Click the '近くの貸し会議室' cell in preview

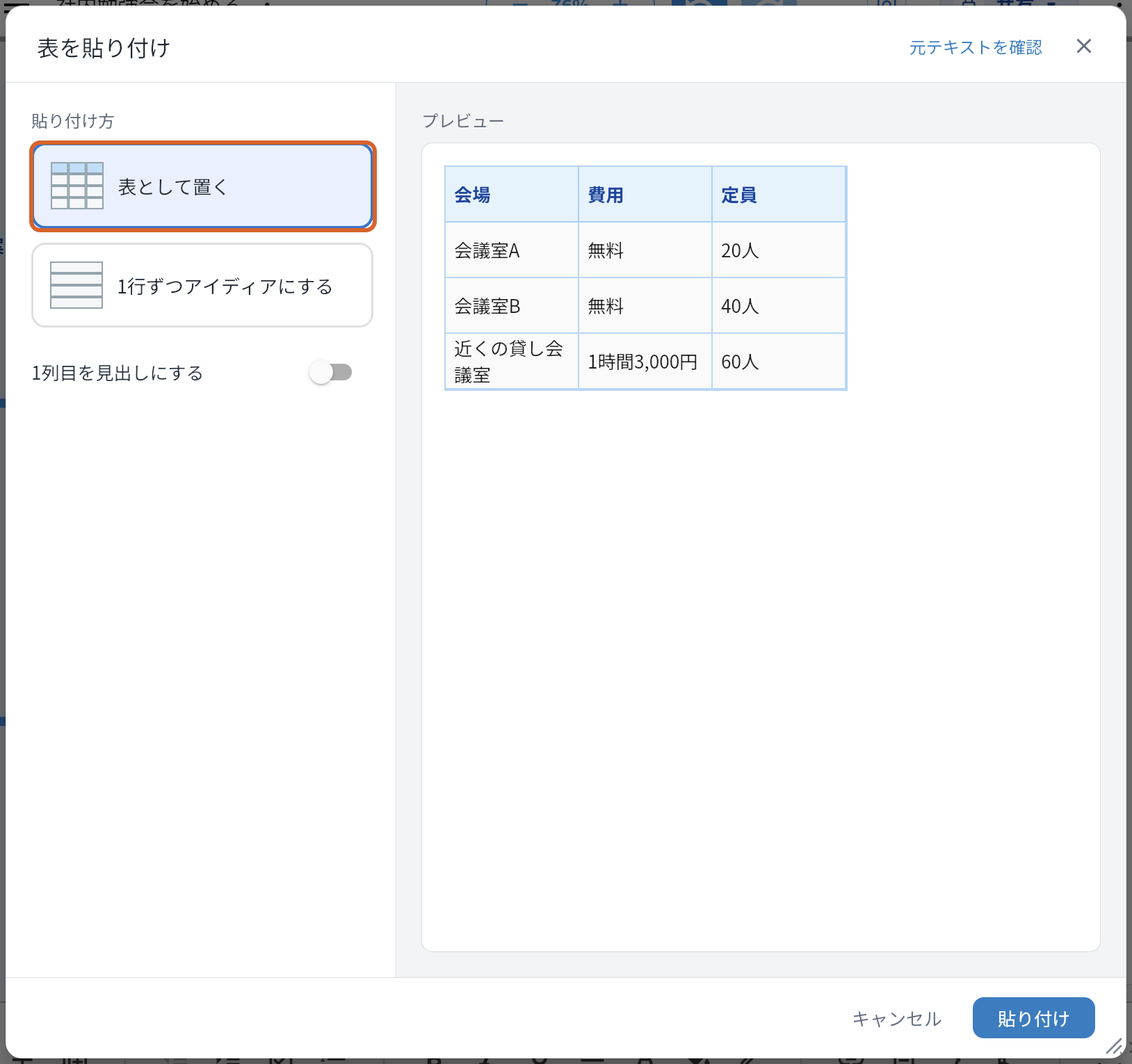(512, 362)
